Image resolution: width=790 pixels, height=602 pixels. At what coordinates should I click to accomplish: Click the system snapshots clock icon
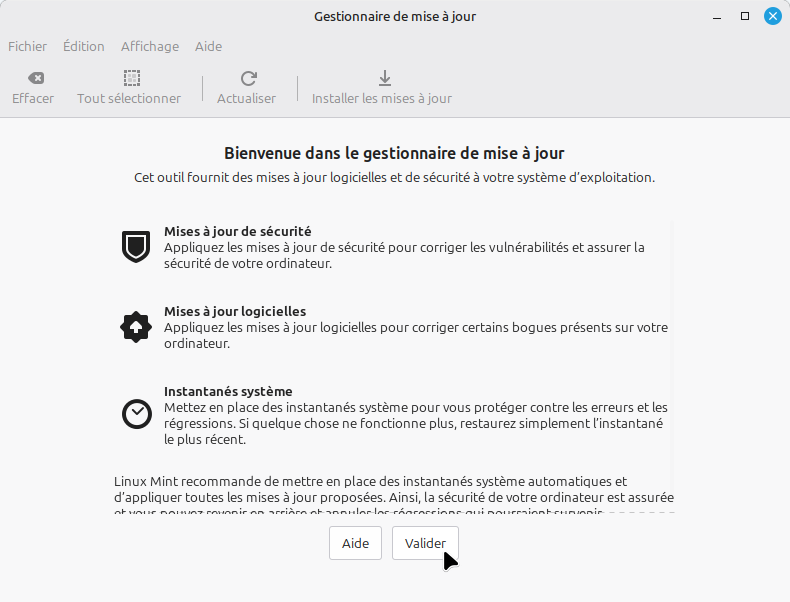tap(136, 414)
